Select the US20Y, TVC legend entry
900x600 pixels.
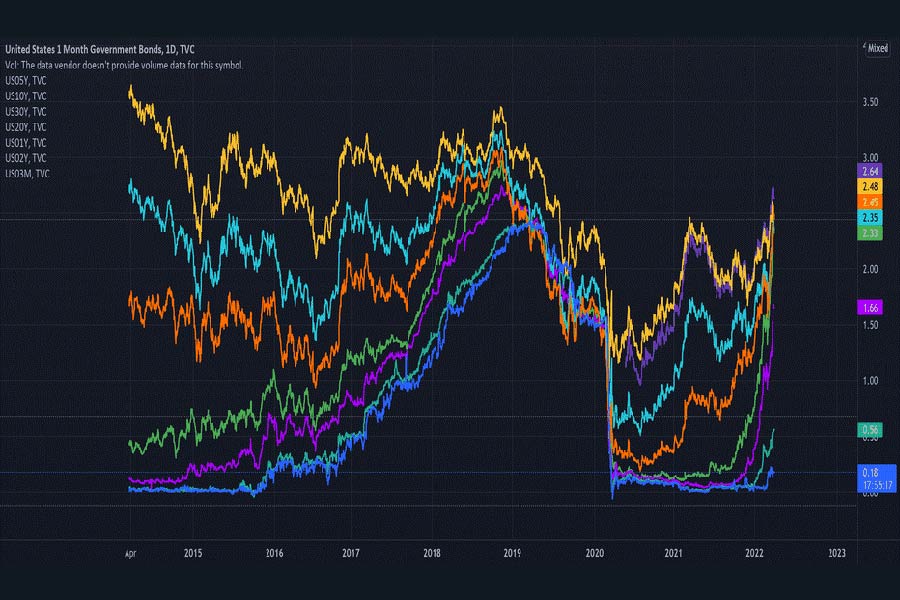tap(26, 127)
